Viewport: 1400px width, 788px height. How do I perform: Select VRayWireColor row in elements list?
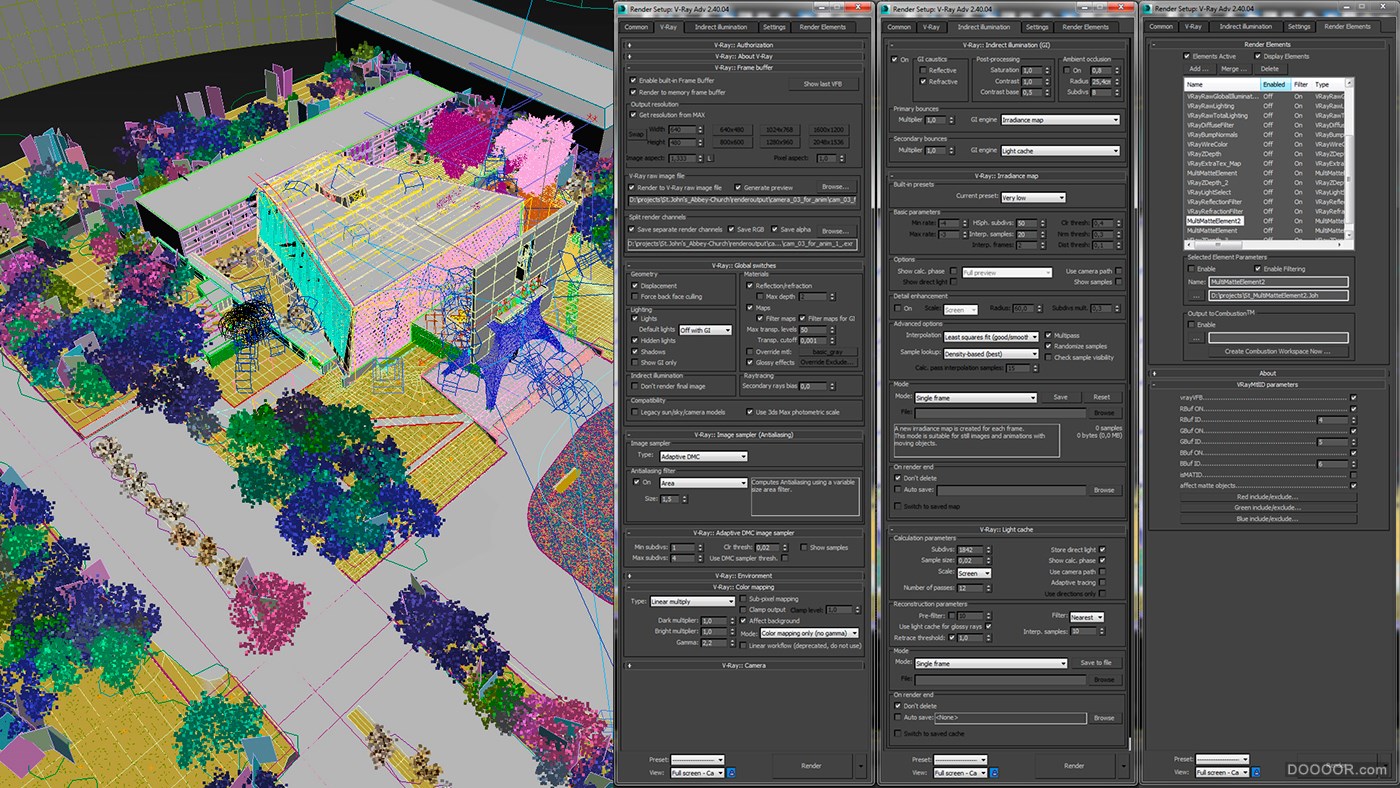point(1265,144)
